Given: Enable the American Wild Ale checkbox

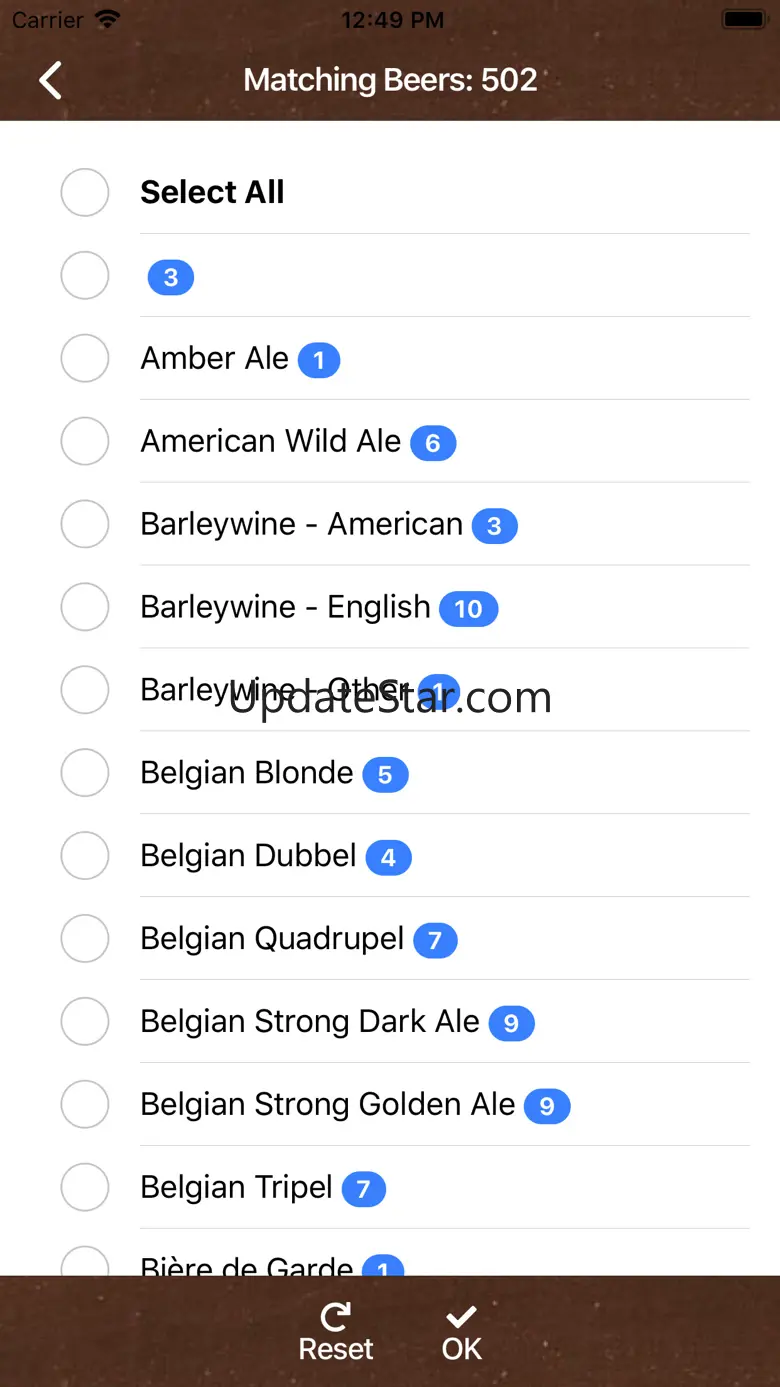Looking at the screenshot, I should tap(85, 441).
